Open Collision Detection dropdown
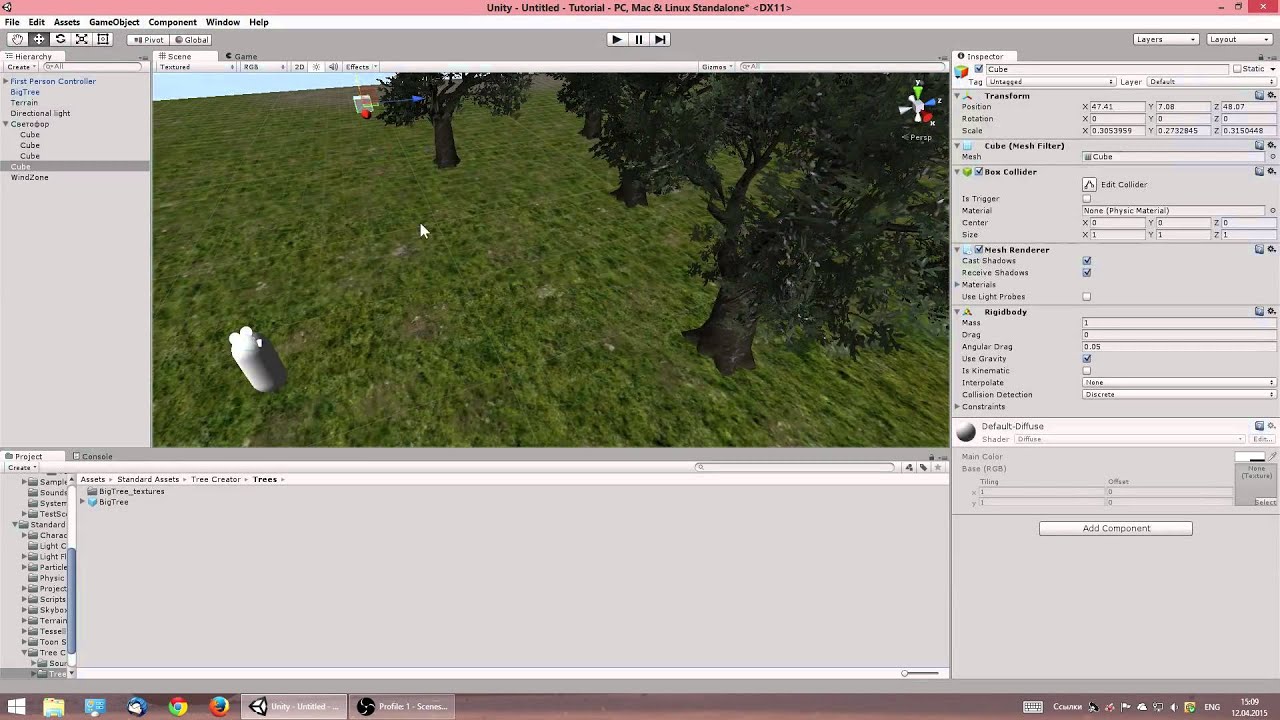 [x=1179, y=395]
